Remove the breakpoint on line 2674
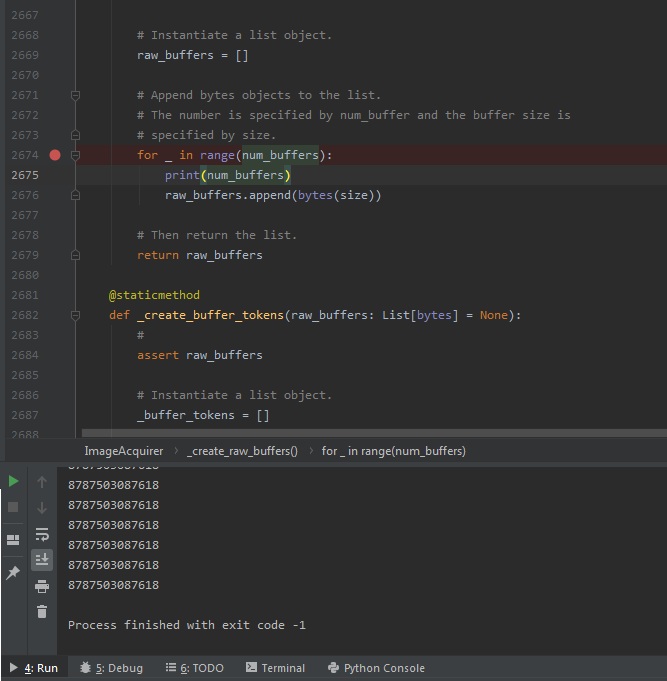The height and width of the screenshot is (681, 667). pyautogui.click(x=55, y=155)
